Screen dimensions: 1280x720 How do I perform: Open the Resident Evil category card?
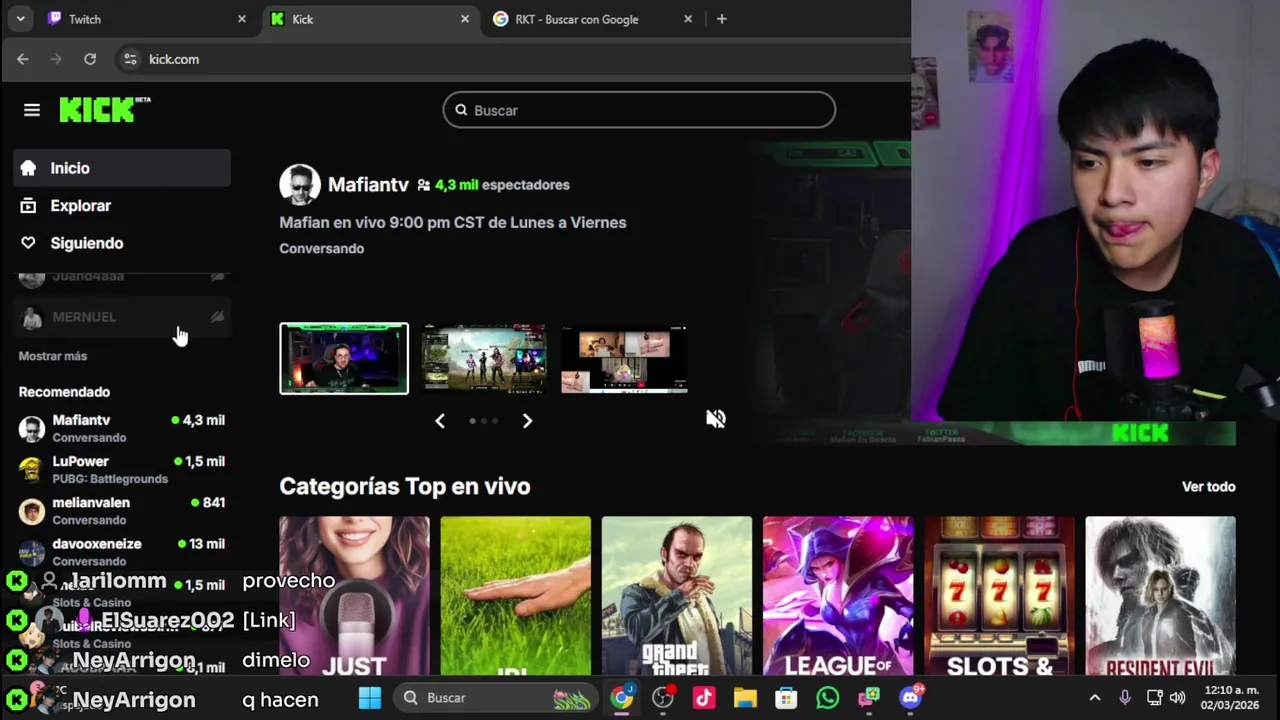point(1160,596)
